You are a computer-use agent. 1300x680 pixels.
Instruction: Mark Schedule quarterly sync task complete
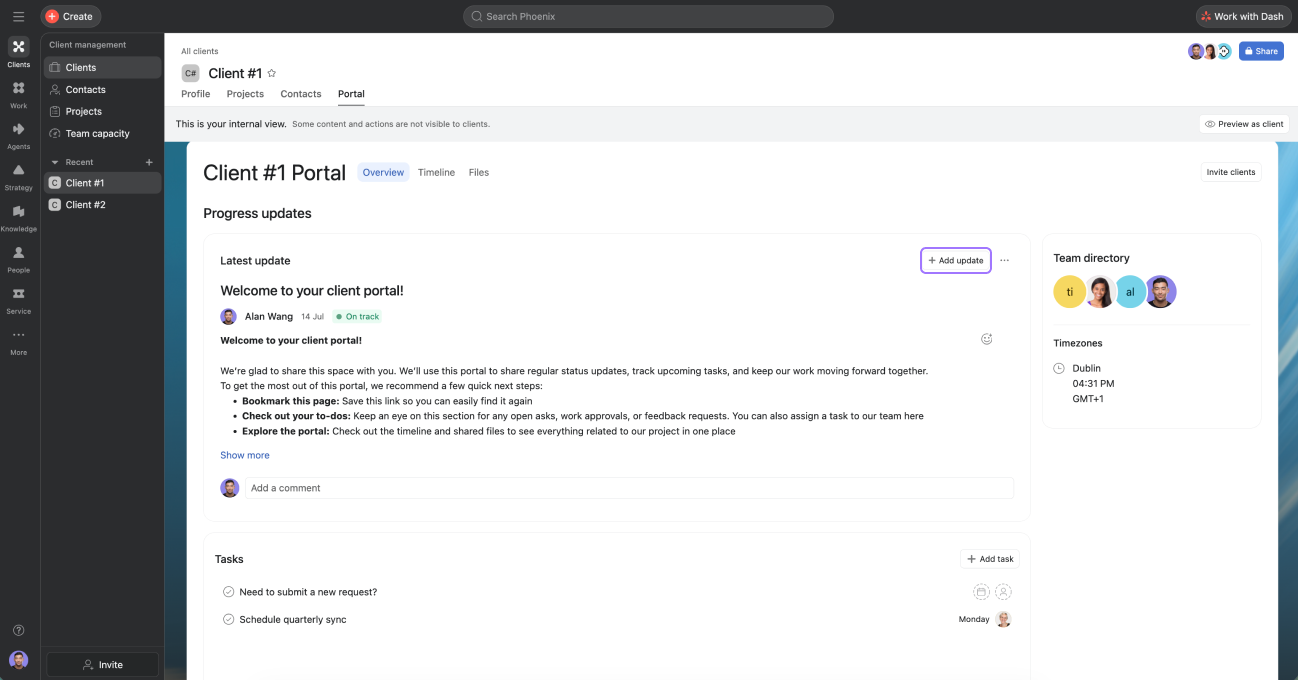click(229, 619)
